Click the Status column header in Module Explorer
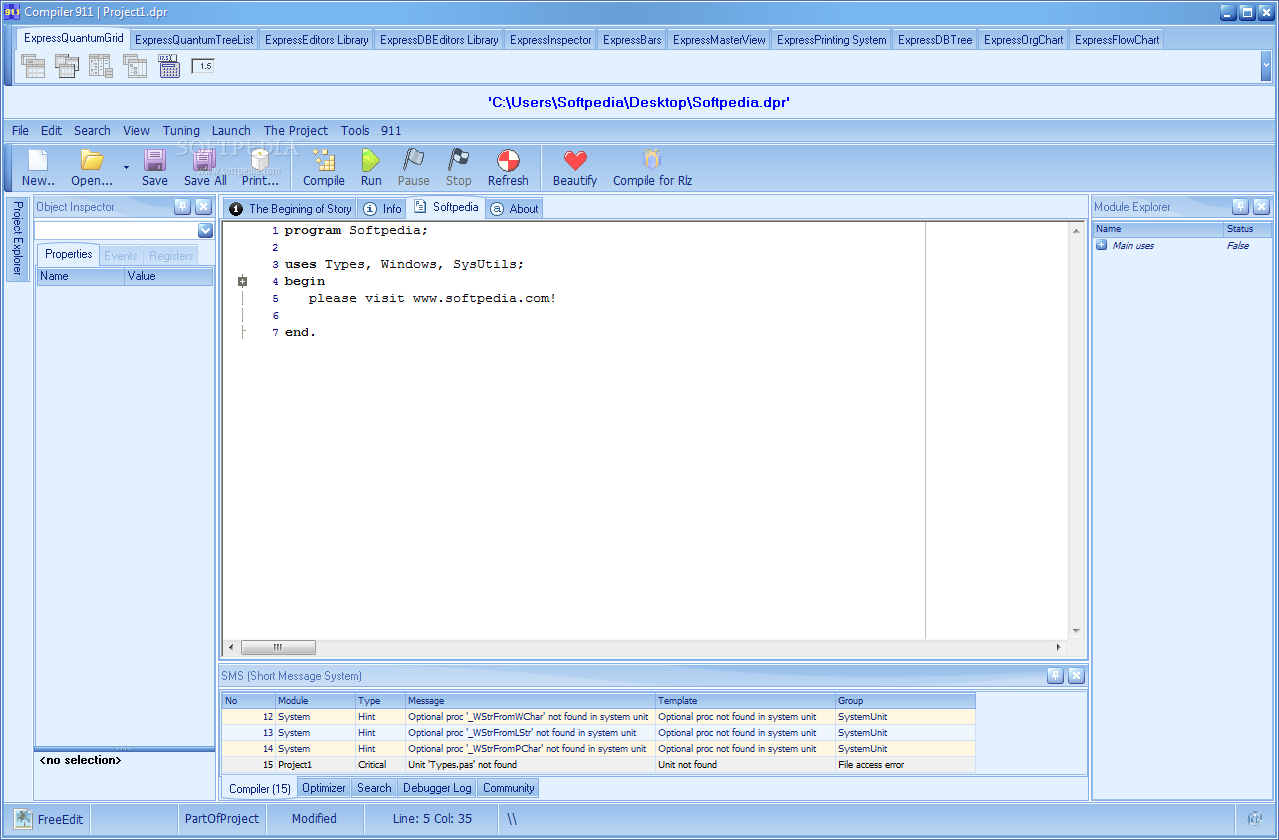Screen dimensions: 1279x840 [1247, 229]
